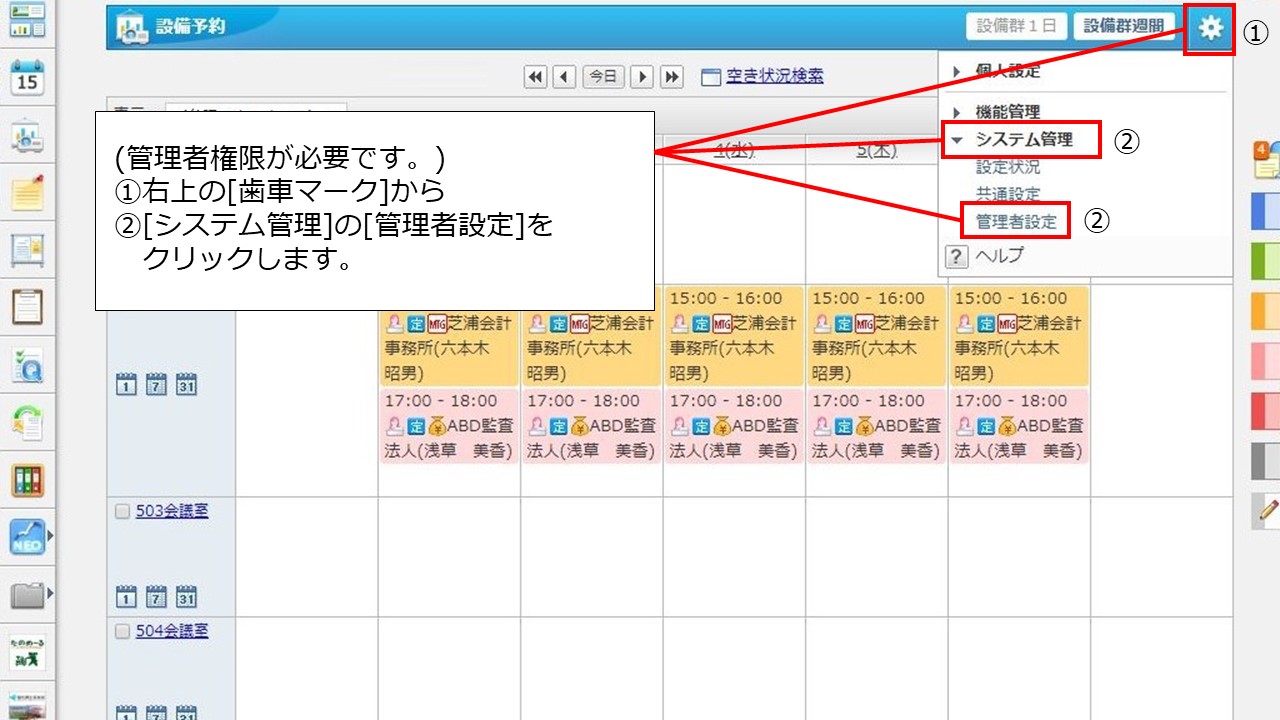Click the 設備予約 header icon
Image resolution: width=1280 pixels, height=720 pixels.
point(131,28)
